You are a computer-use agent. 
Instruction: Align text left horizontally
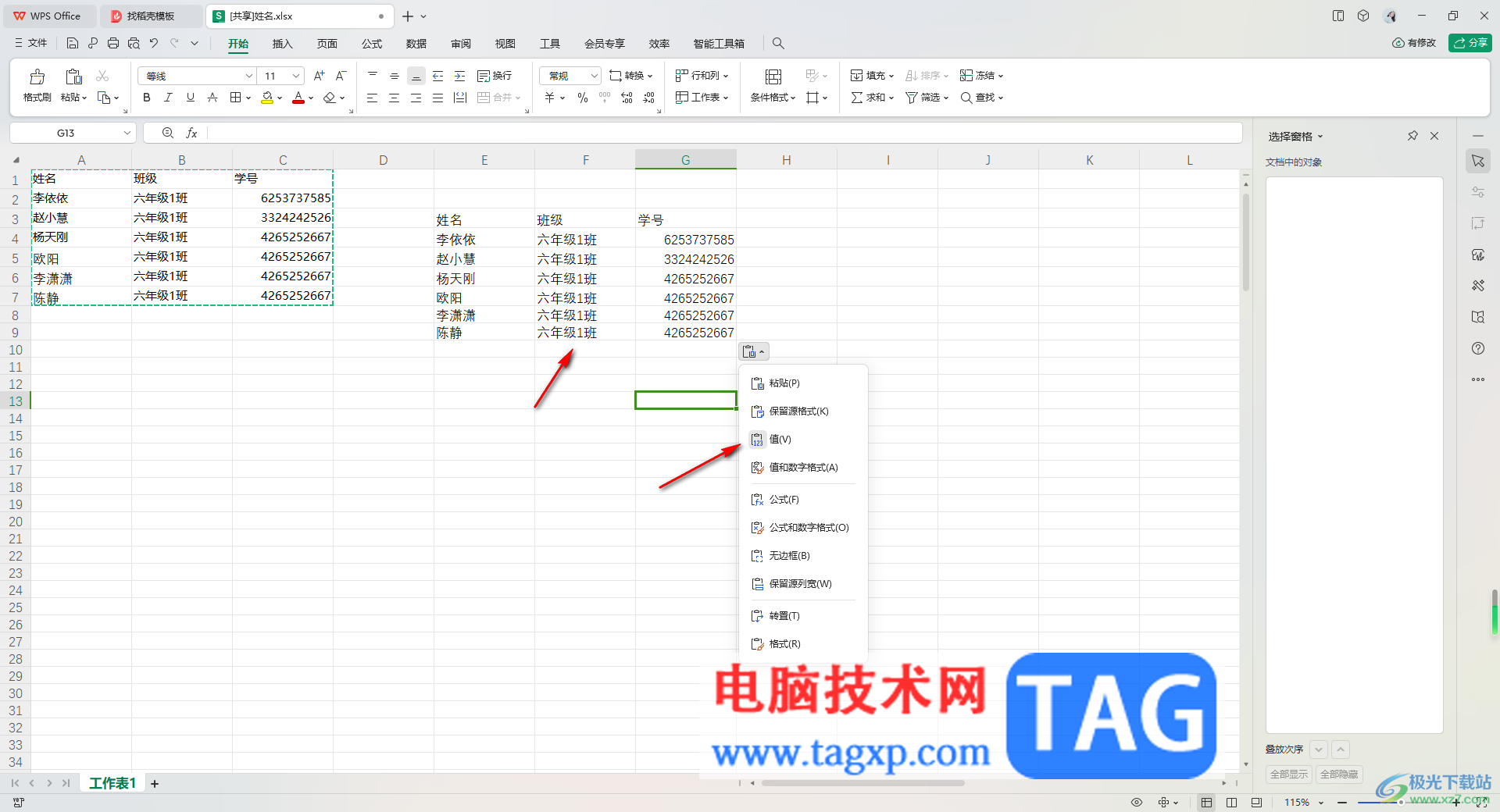[373, 98]
